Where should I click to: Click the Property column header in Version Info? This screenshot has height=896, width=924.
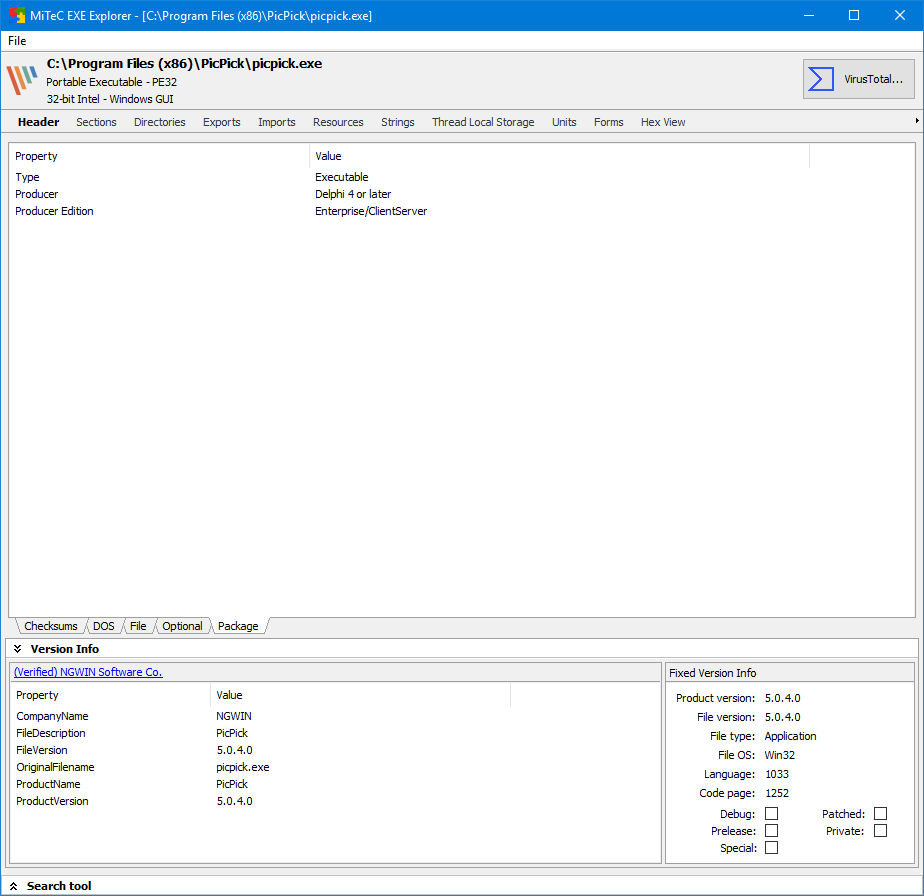click(x=111, y=695)
